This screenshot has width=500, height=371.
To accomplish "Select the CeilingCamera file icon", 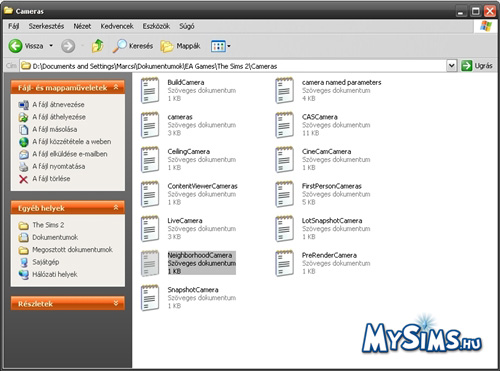I will point(150,159).
